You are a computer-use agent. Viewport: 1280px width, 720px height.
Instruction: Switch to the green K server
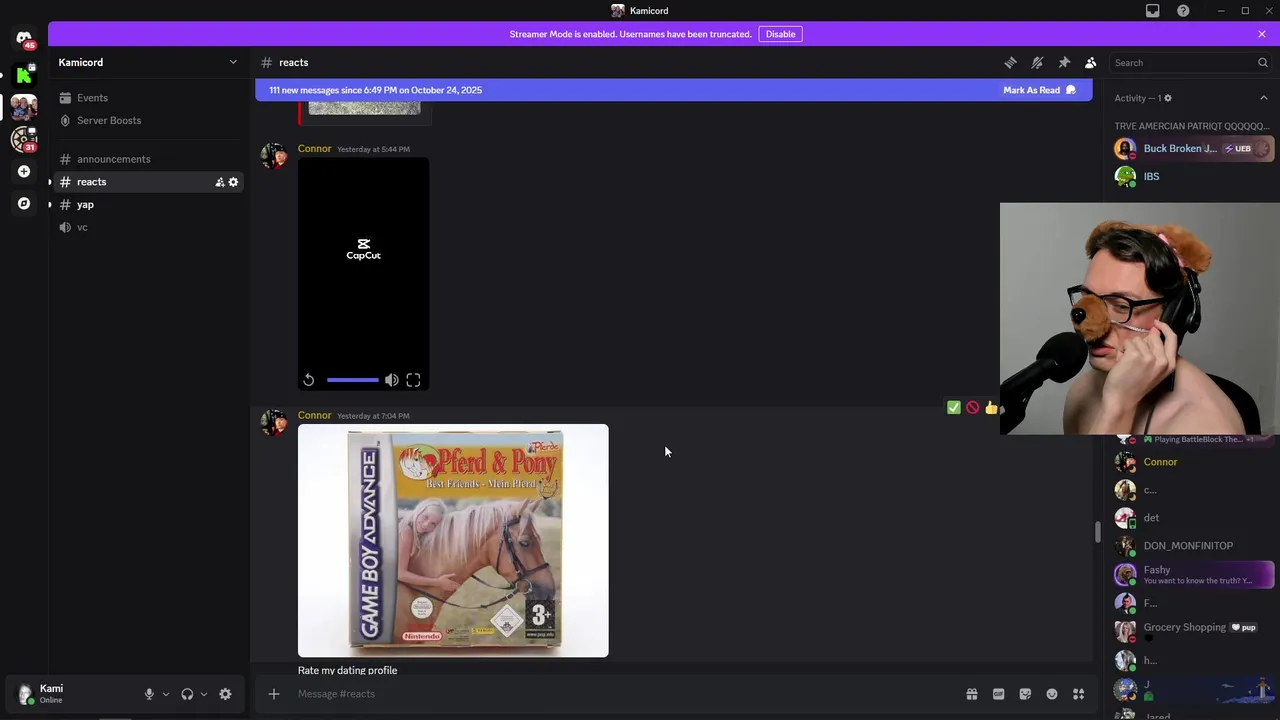pyautogui.click(x=24, y=74)
